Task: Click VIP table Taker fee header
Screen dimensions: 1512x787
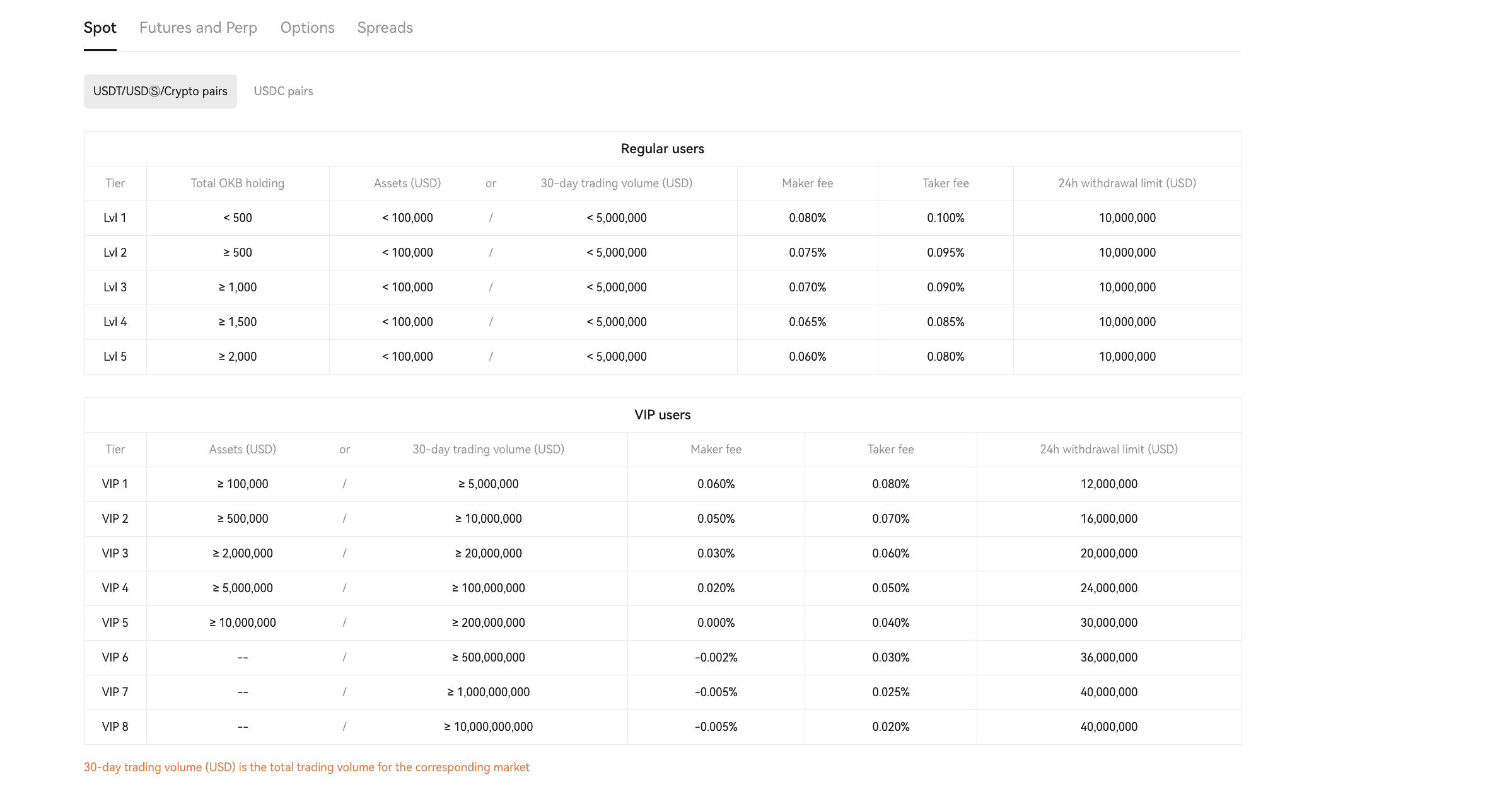Action: tap(890, 450)
